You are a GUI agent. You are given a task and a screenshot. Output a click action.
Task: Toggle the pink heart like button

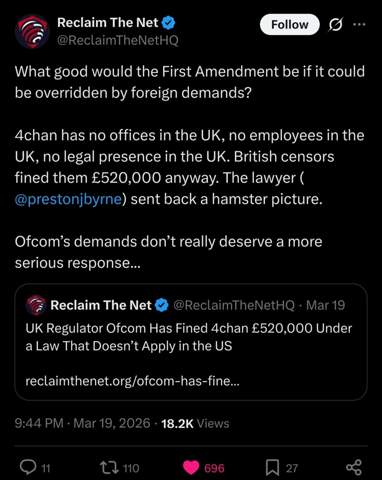(x=191, y=468)
